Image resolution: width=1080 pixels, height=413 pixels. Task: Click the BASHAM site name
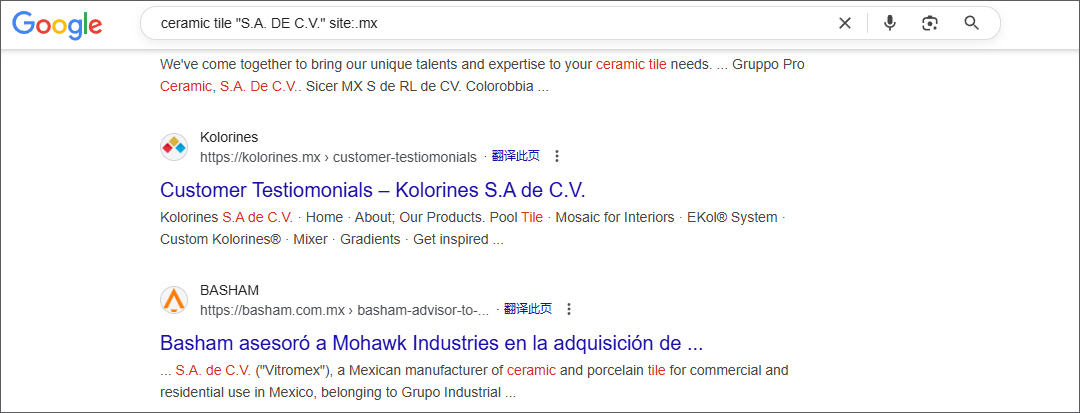(229, 290)
